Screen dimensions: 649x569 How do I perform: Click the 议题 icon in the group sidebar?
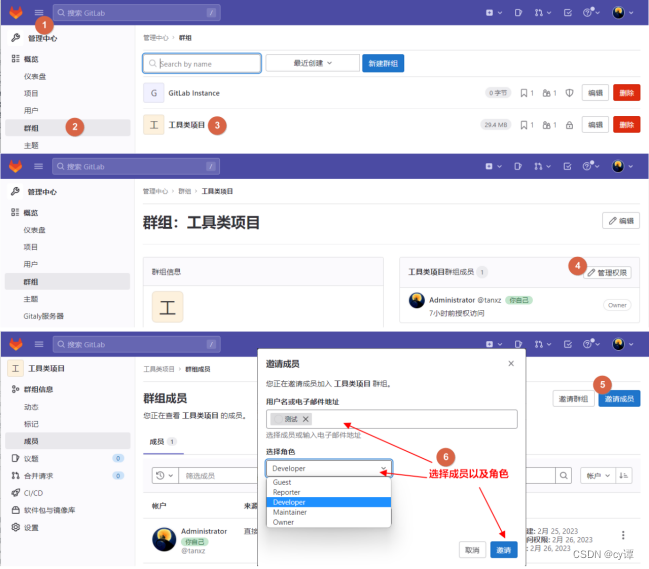15,458
